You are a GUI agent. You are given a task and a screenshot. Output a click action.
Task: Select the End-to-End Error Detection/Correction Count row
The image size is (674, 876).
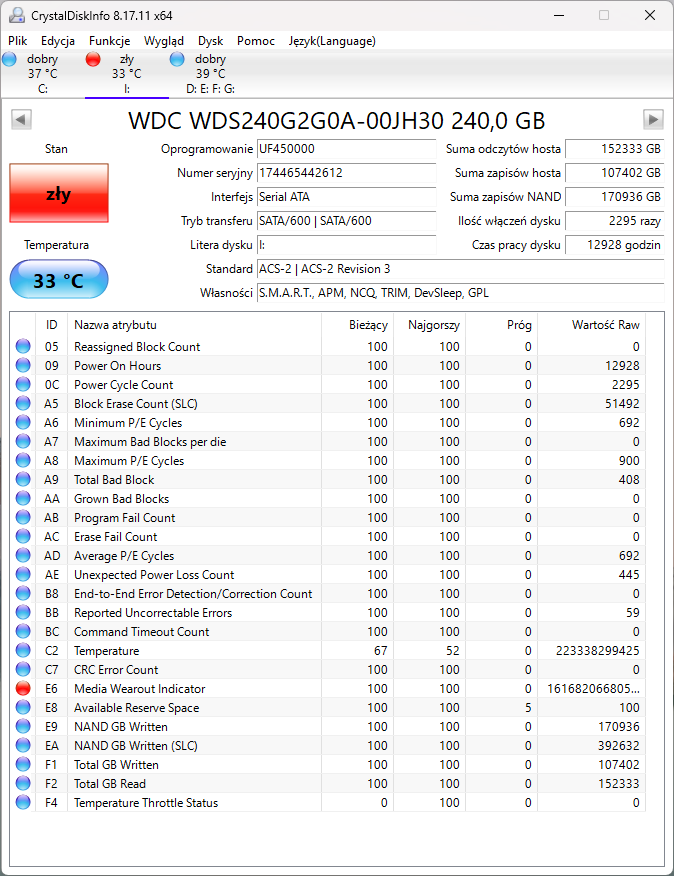point(328,593)
